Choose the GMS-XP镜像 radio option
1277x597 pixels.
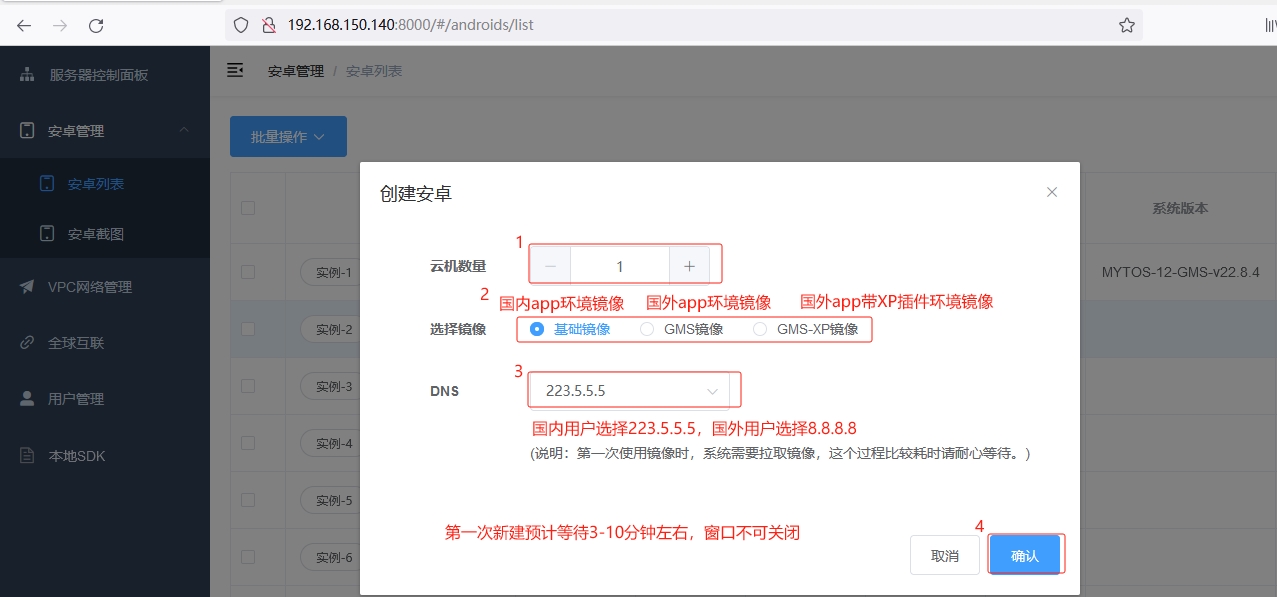[760, 329]
